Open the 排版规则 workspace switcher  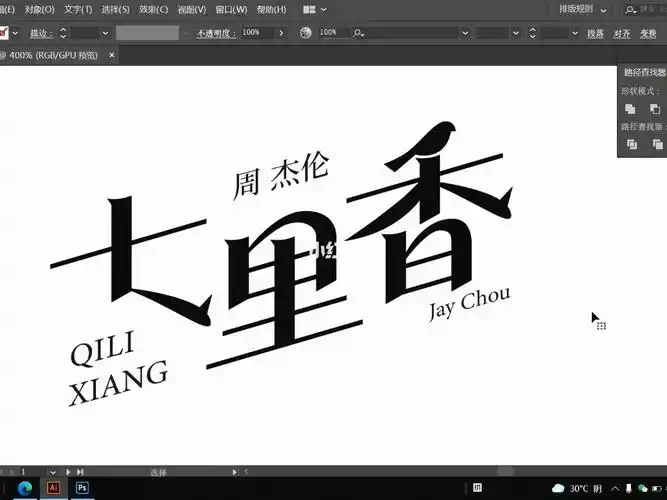coord(582,9)
